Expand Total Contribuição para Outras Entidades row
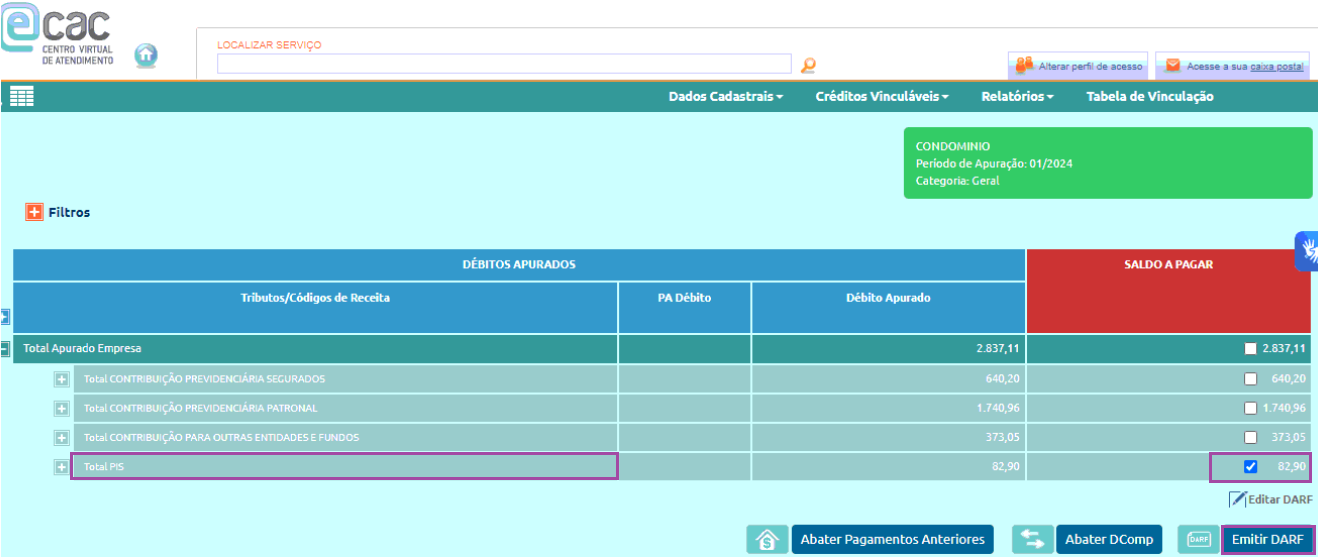The image size is (1323, 559). click(x=61, y=438)
